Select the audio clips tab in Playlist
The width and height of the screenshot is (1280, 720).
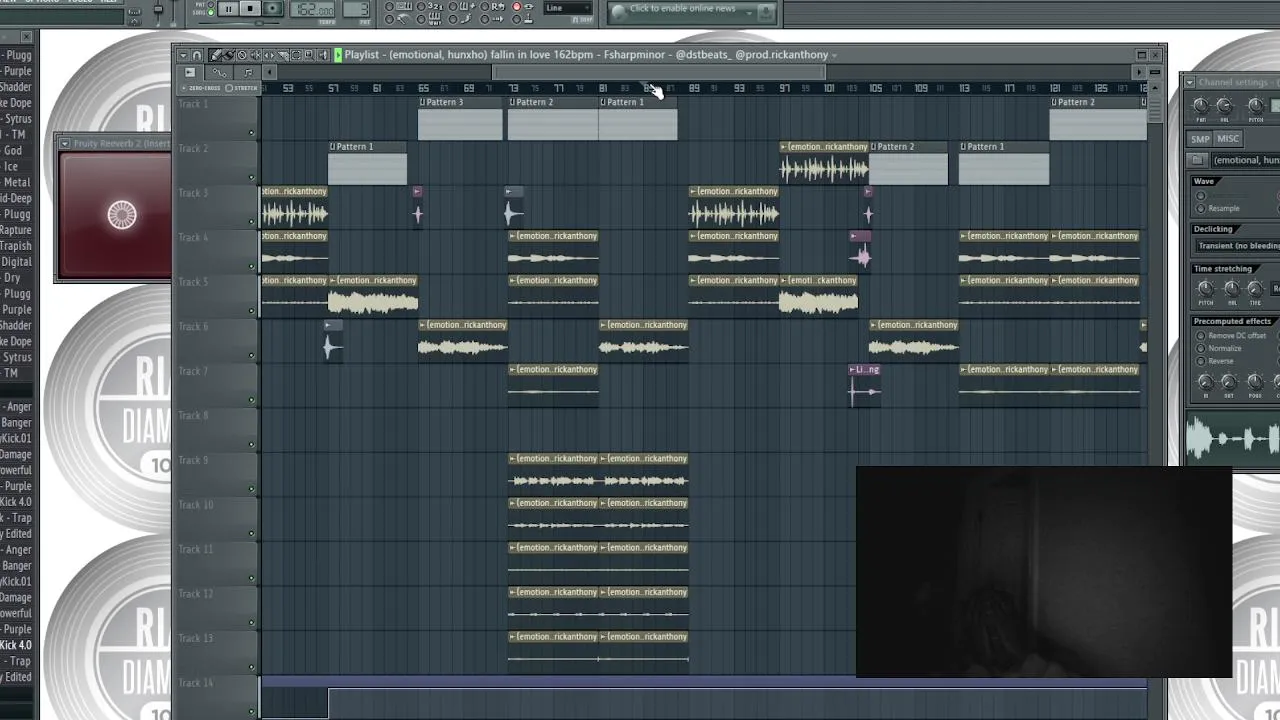coord(190,72)
